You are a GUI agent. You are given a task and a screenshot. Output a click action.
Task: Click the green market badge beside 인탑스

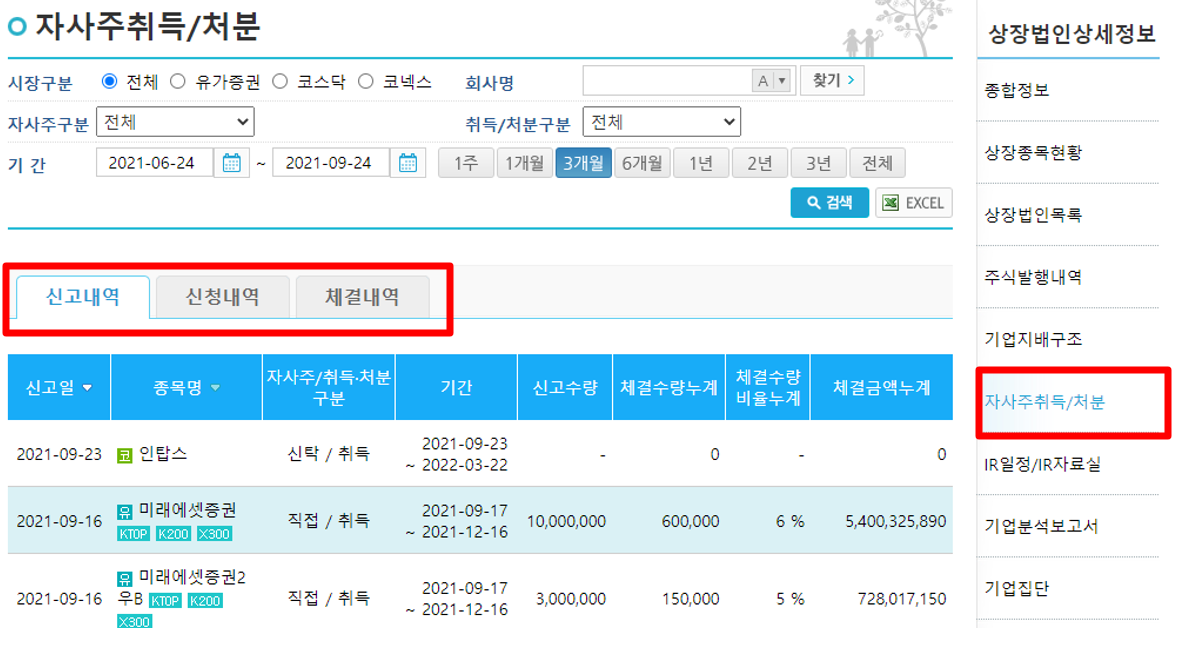[x=125, y=455]
